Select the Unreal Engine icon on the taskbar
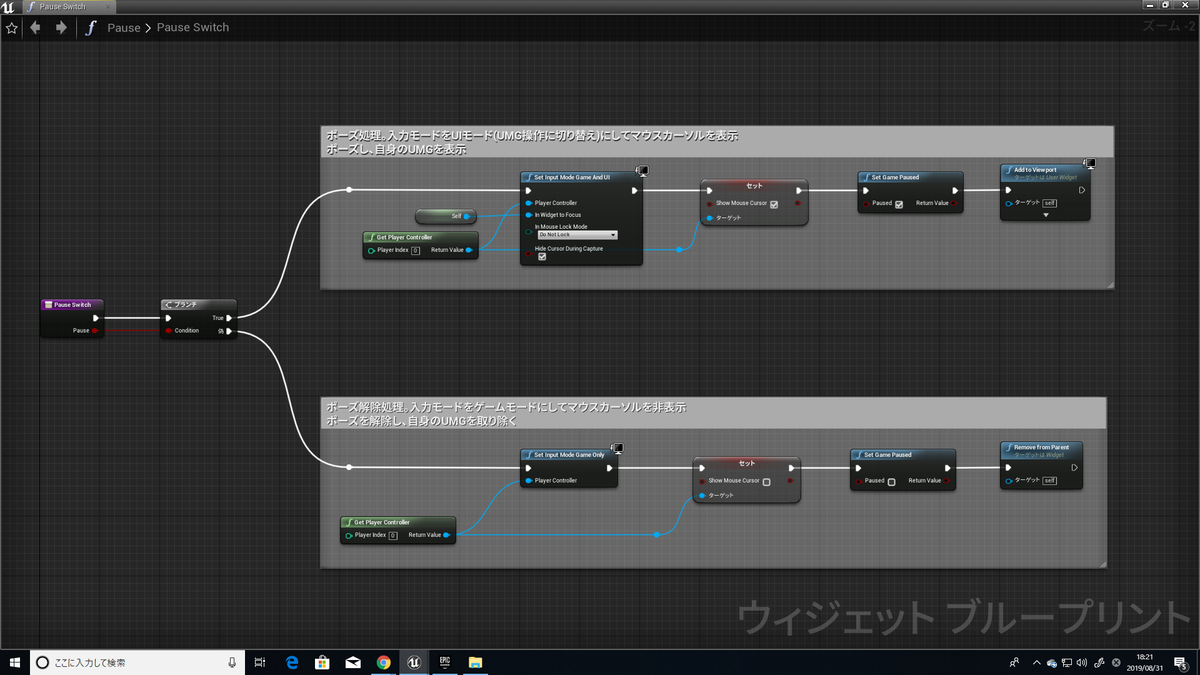This screenshot has height=675, width=1200. click(x=413, y=662)
